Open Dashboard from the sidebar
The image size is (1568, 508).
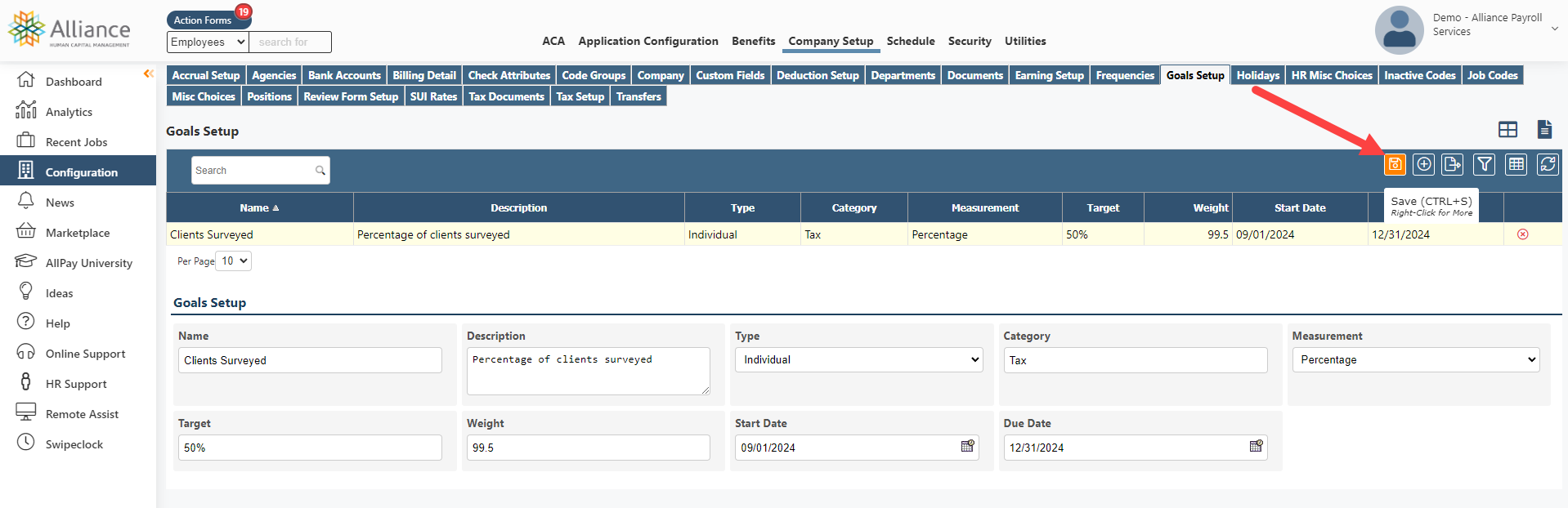coord(74,82)
